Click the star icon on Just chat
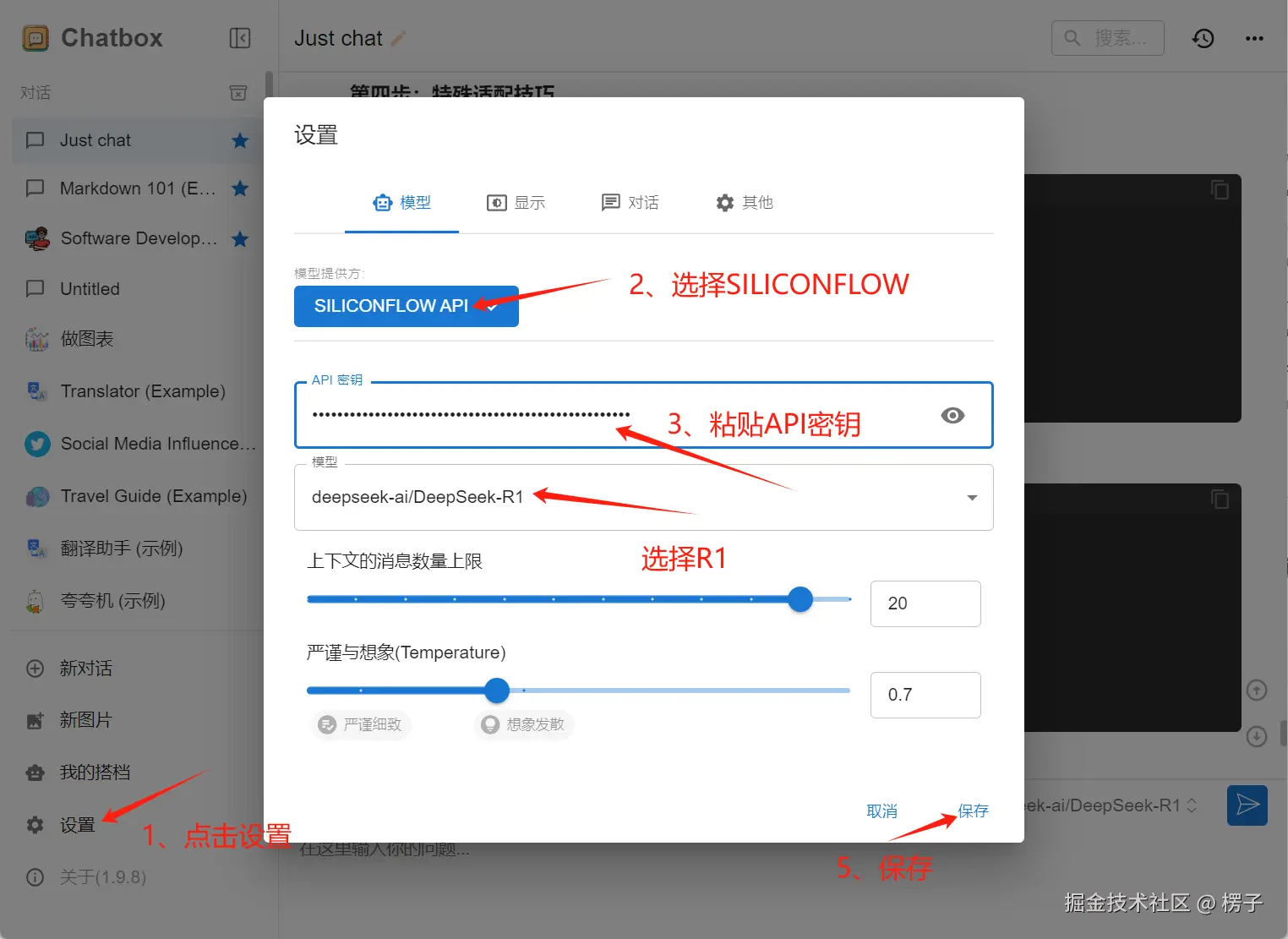The width and height of the screenshot is (1288, 939). [x=240, y=140]
